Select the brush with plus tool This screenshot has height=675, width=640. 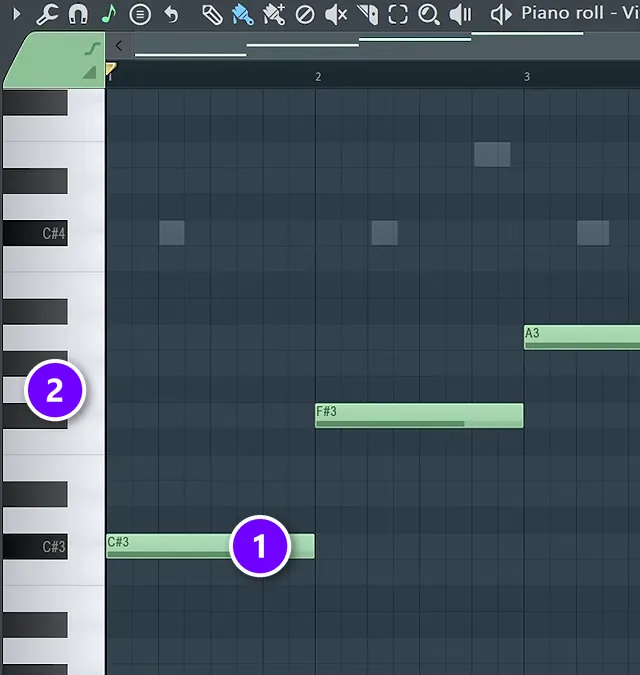[274, 15]
